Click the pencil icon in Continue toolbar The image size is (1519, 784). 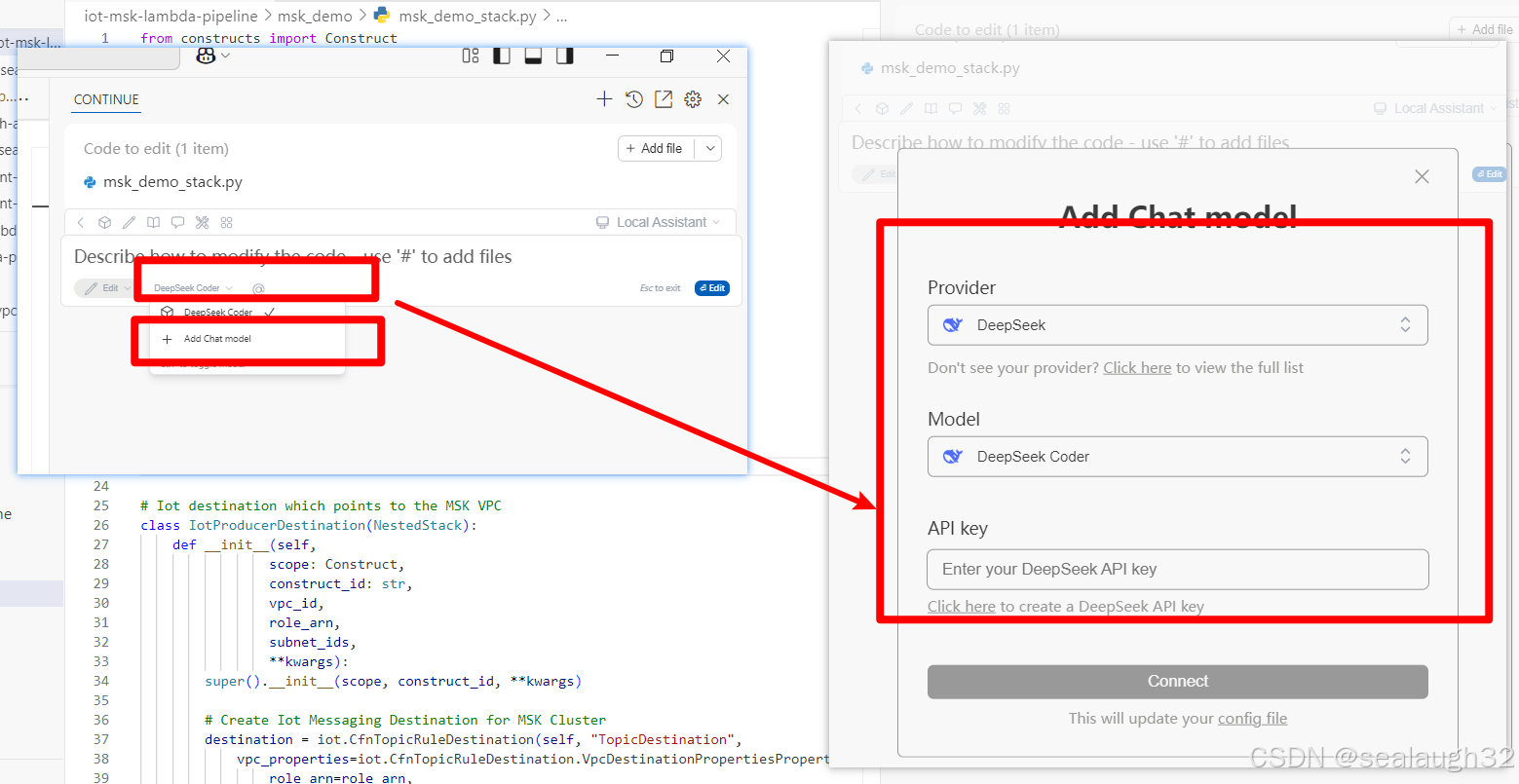[x=129, y=222]
